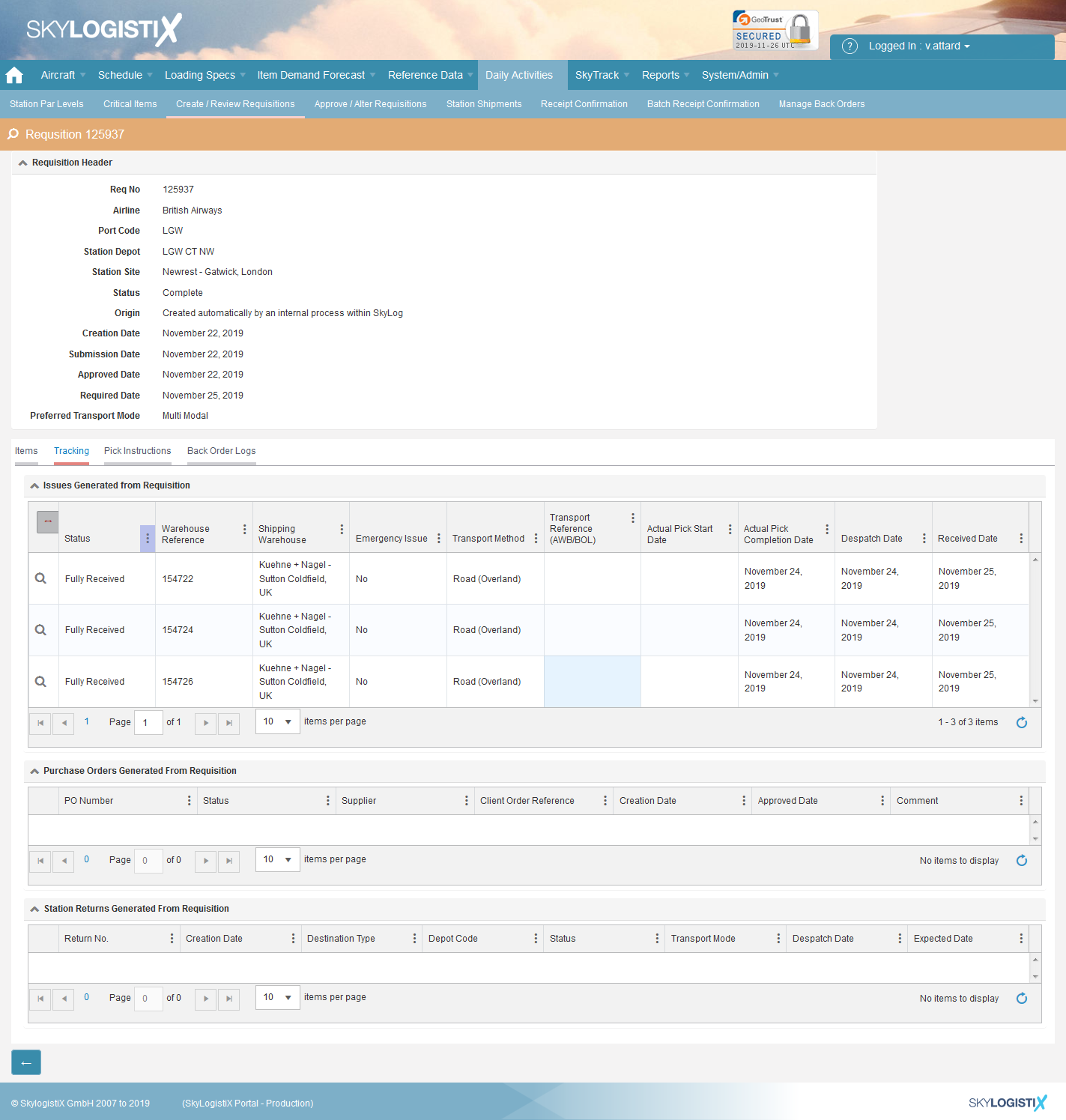Image resolution: width=1066 pixels, height=1120 pixels.
Task: Refresh the Issues grid
Action: [x=1021, y=722]
